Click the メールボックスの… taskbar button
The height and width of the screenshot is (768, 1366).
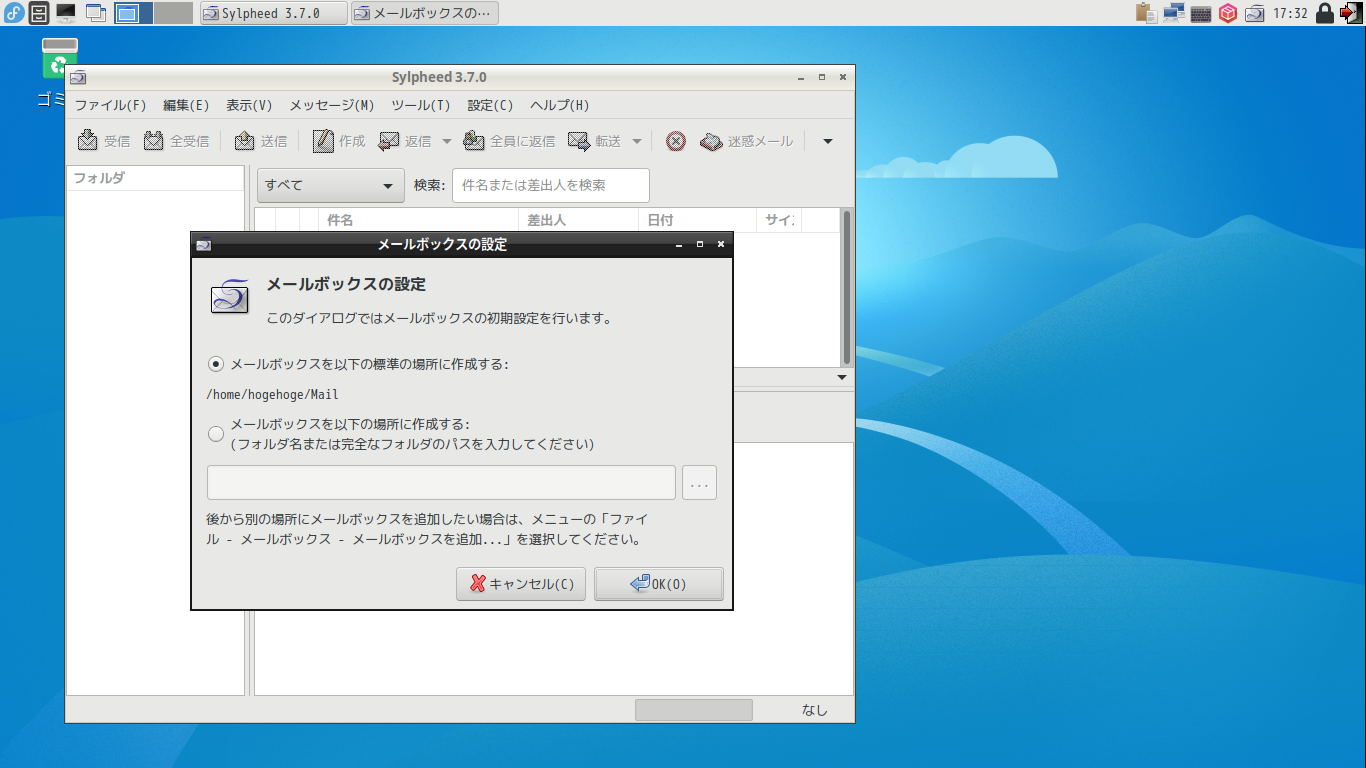pyautogui.click(x=424, y=13)
